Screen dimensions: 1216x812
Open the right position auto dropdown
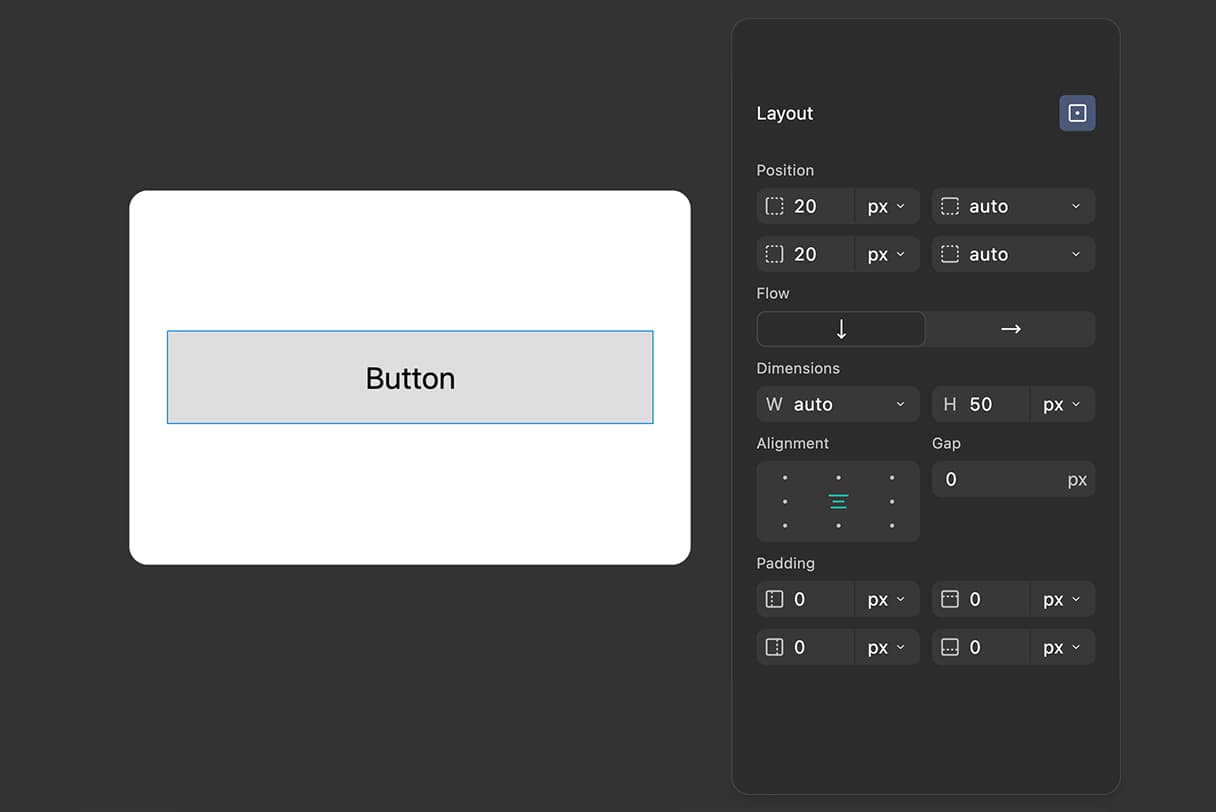tap(1013, 206)
